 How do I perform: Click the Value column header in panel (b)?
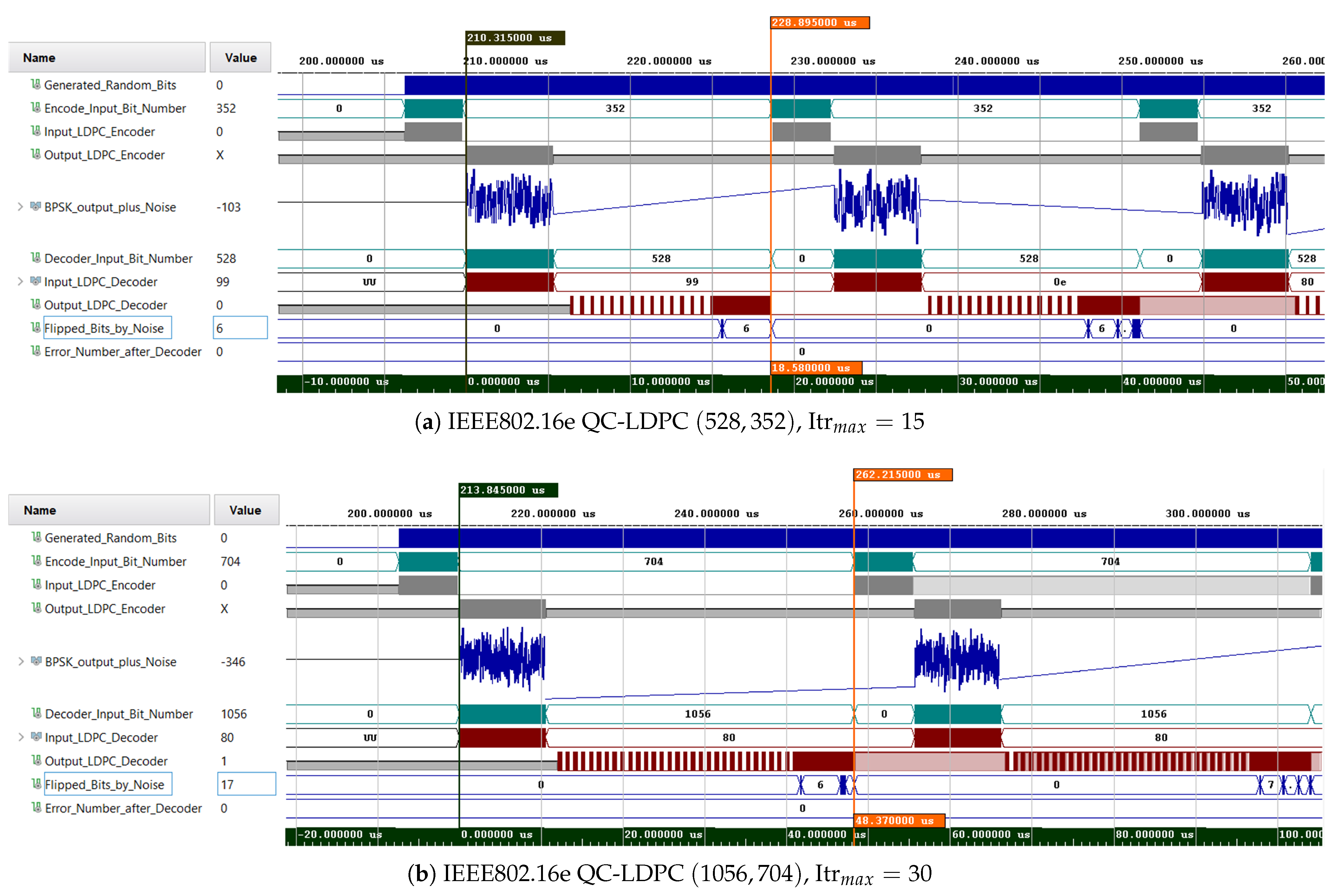(246, 510)
